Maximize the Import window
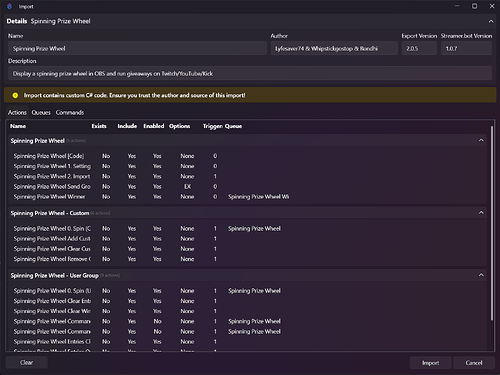This screenshot has width=500, height=375. [474, 6]
